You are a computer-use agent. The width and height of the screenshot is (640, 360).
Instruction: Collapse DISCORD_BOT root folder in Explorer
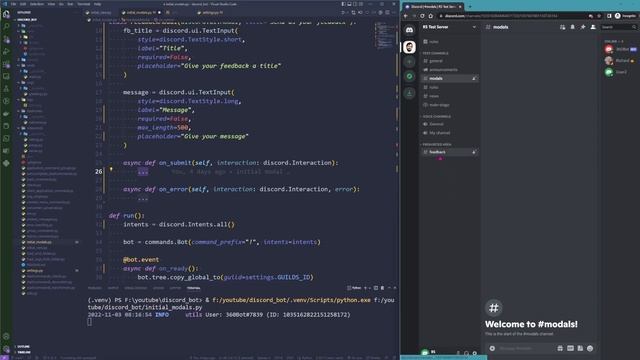27,20
